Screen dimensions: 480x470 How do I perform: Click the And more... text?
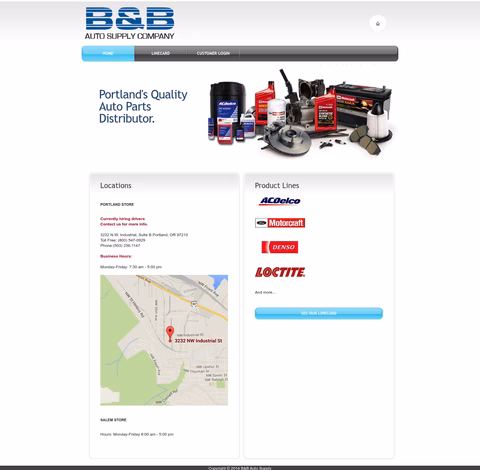pyautogui.click(x=265, y=292)
